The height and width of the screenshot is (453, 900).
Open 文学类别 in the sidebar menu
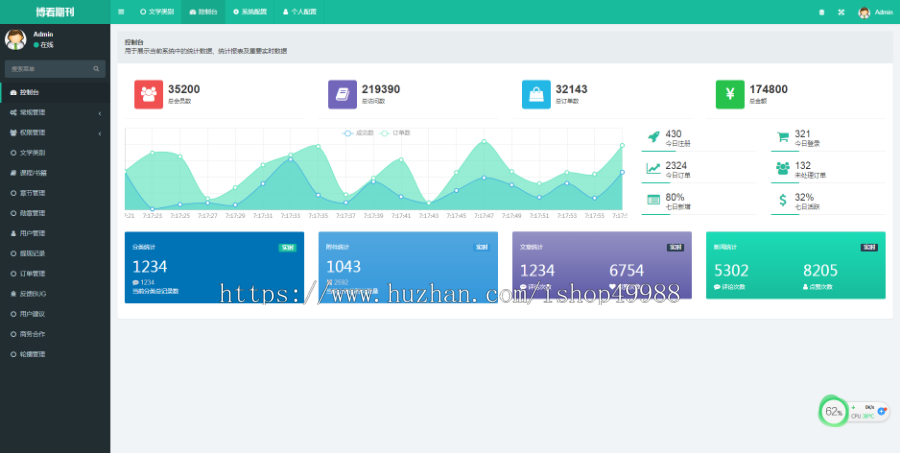coord(55,153)
